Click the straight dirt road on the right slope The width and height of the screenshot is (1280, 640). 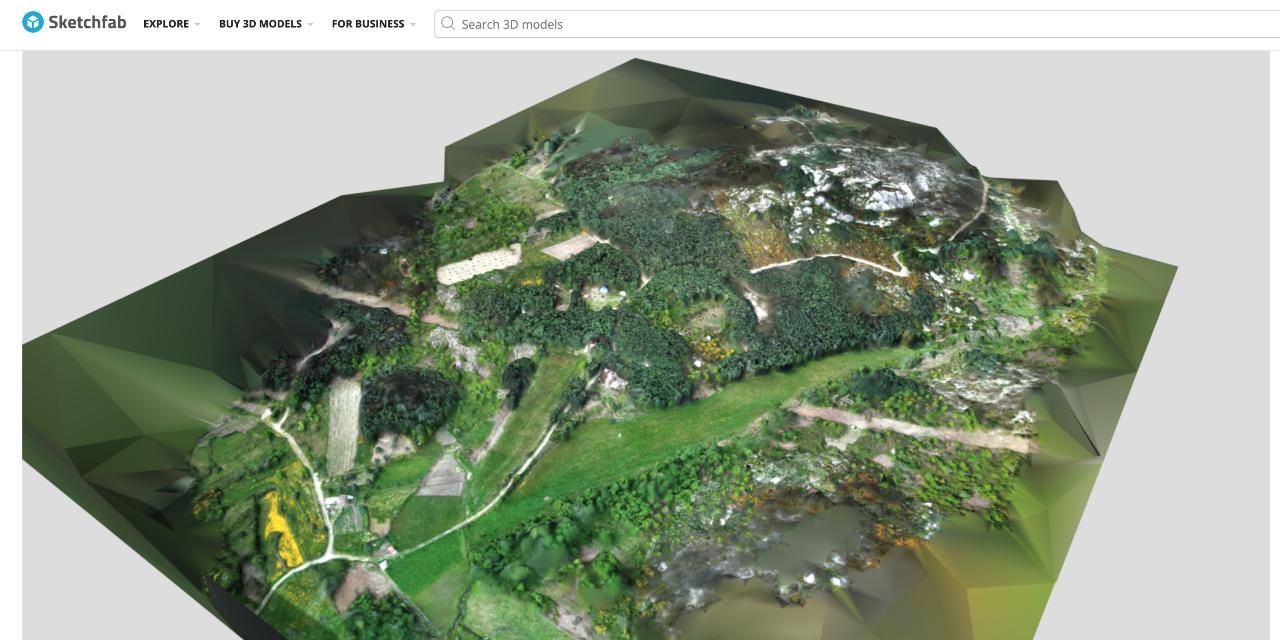(x=910, y=427)
